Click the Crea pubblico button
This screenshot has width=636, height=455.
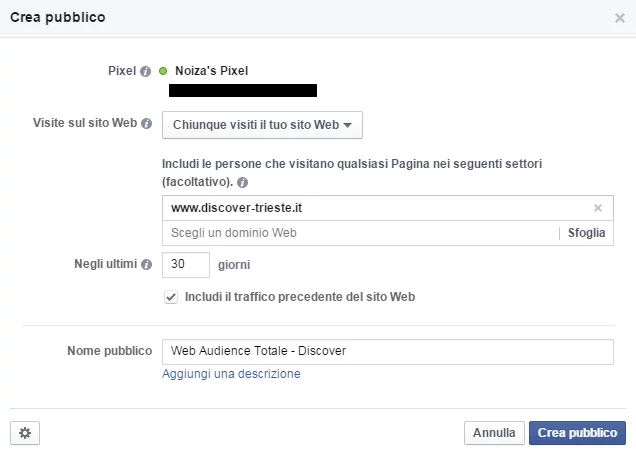(577, 433)
